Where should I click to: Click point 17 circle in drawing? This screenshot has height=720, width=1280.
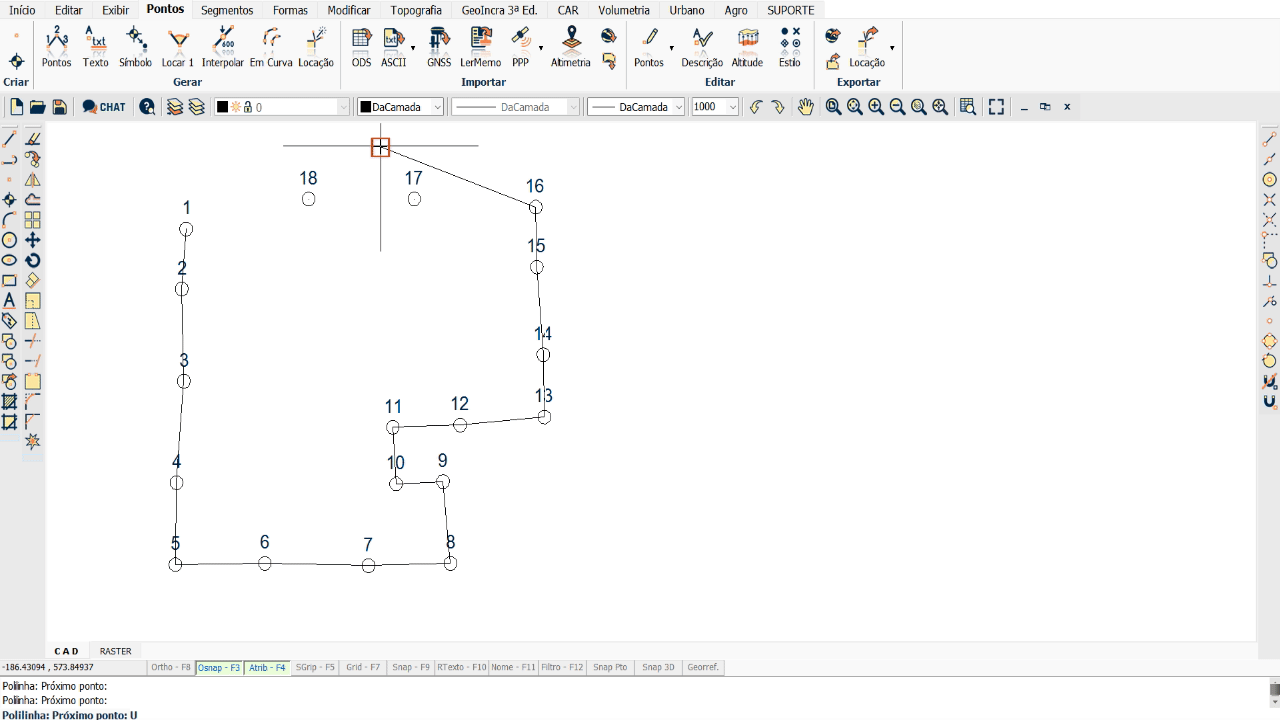click(414, 199)
